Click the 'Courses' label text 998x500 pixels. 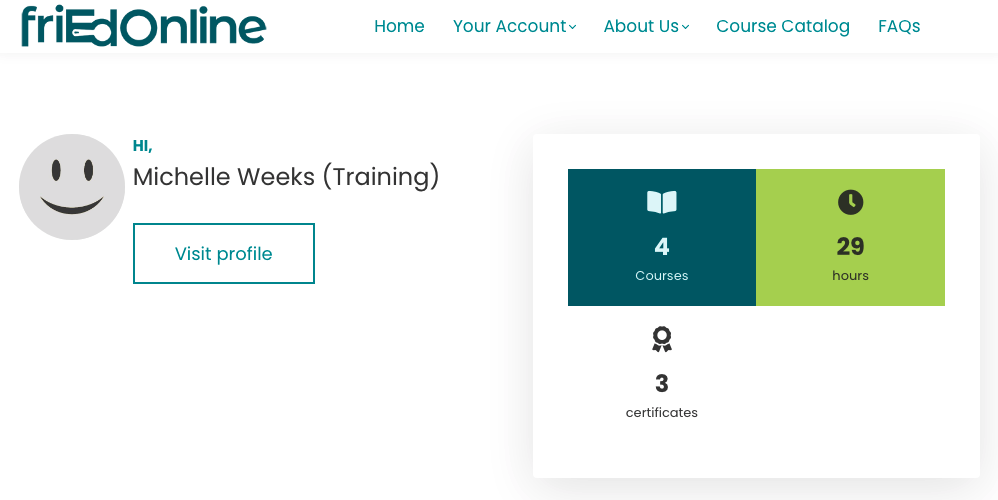662,275
